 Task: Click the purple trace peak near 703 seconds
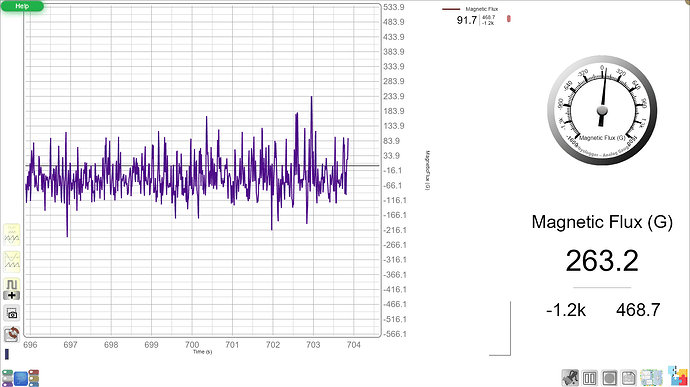312,98
